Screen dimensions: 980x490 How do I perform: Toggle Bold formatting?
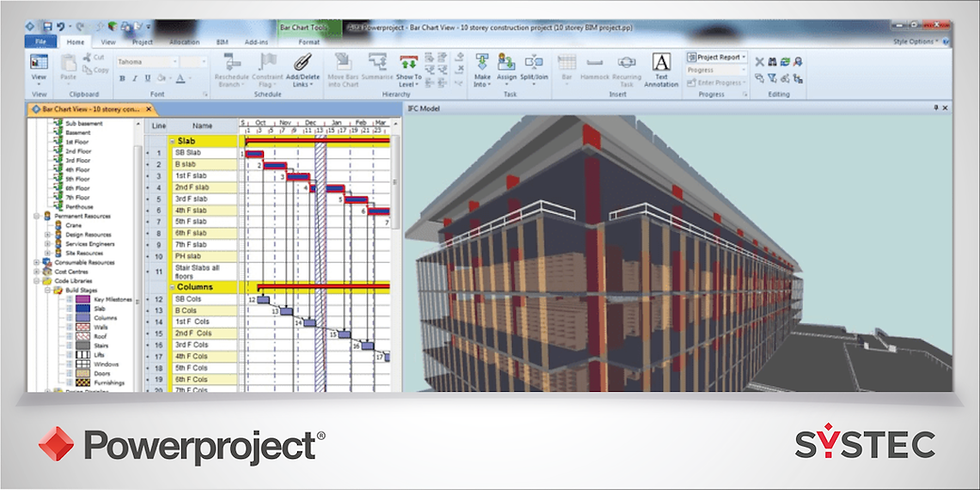click(122, 79)
